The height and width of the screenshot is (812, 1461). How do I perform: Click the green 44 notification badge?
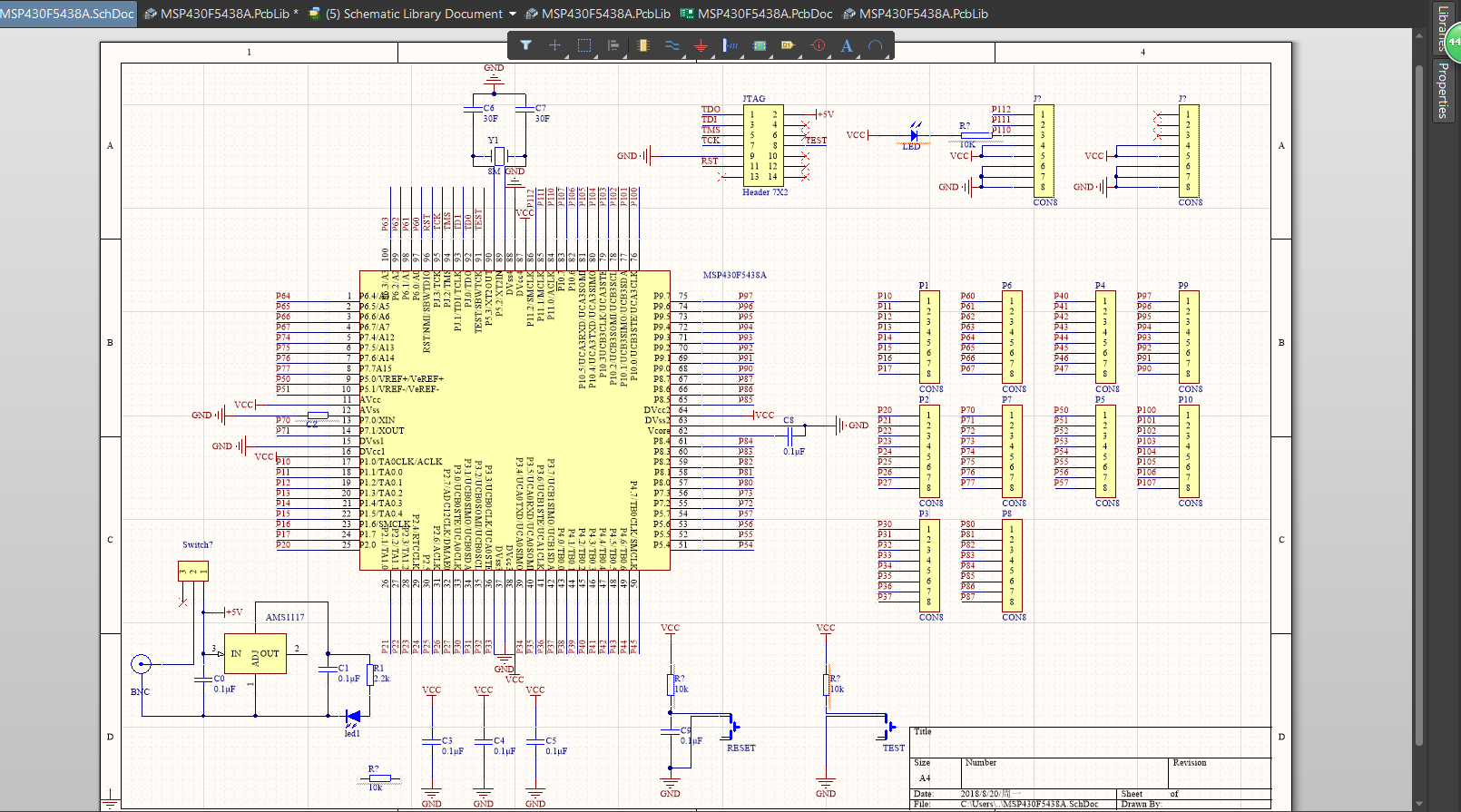point(1452,42)
